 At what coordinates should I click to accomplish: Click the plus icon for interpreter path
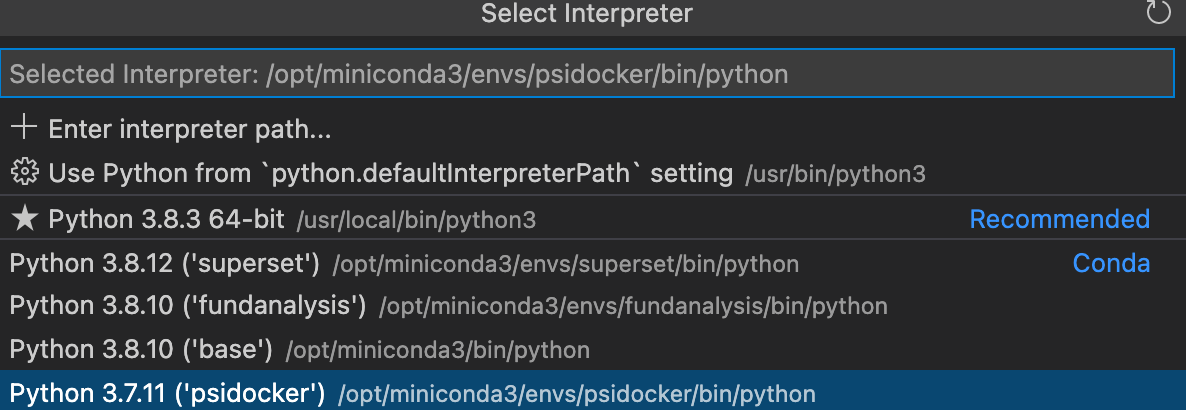pos(23,128)
